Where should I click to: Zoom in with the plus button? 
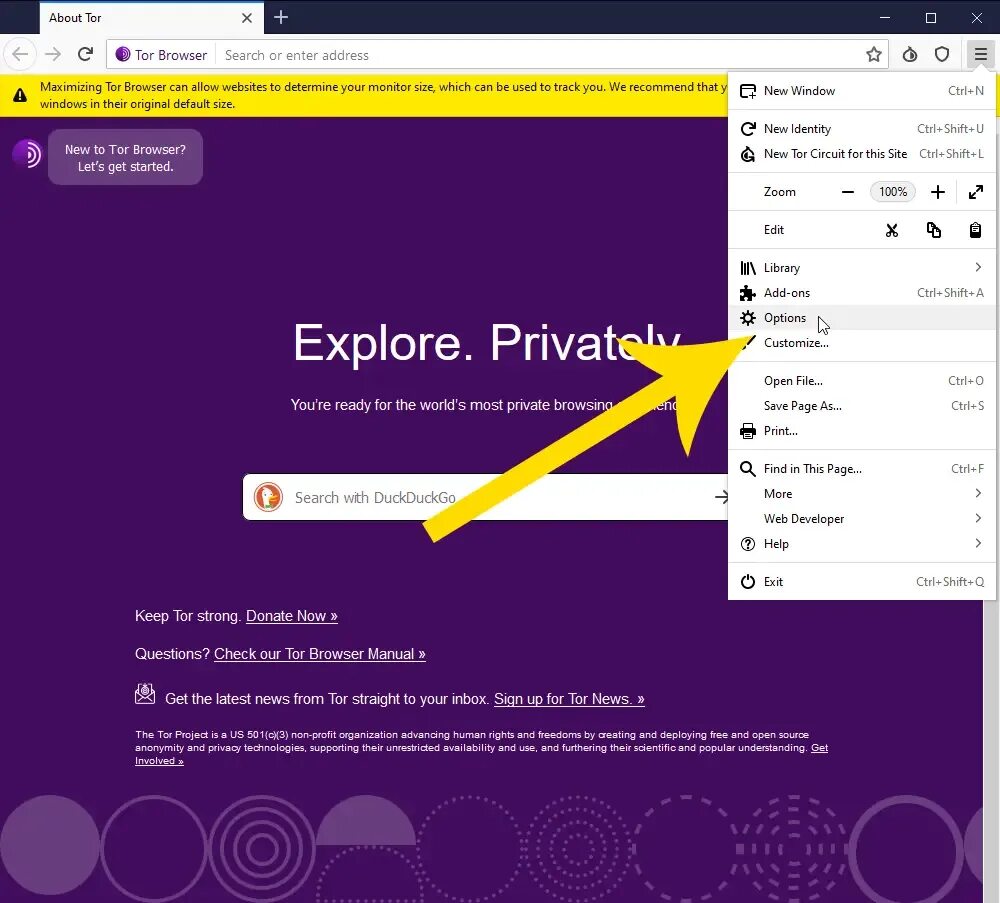(x=938, y=192)
